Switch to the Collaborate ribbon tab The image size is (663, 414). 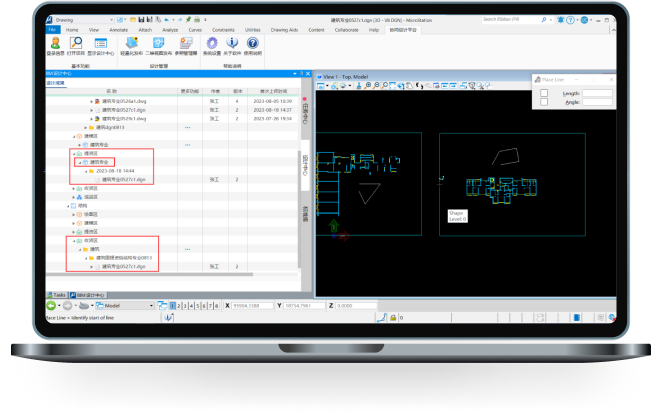(347, 30)
